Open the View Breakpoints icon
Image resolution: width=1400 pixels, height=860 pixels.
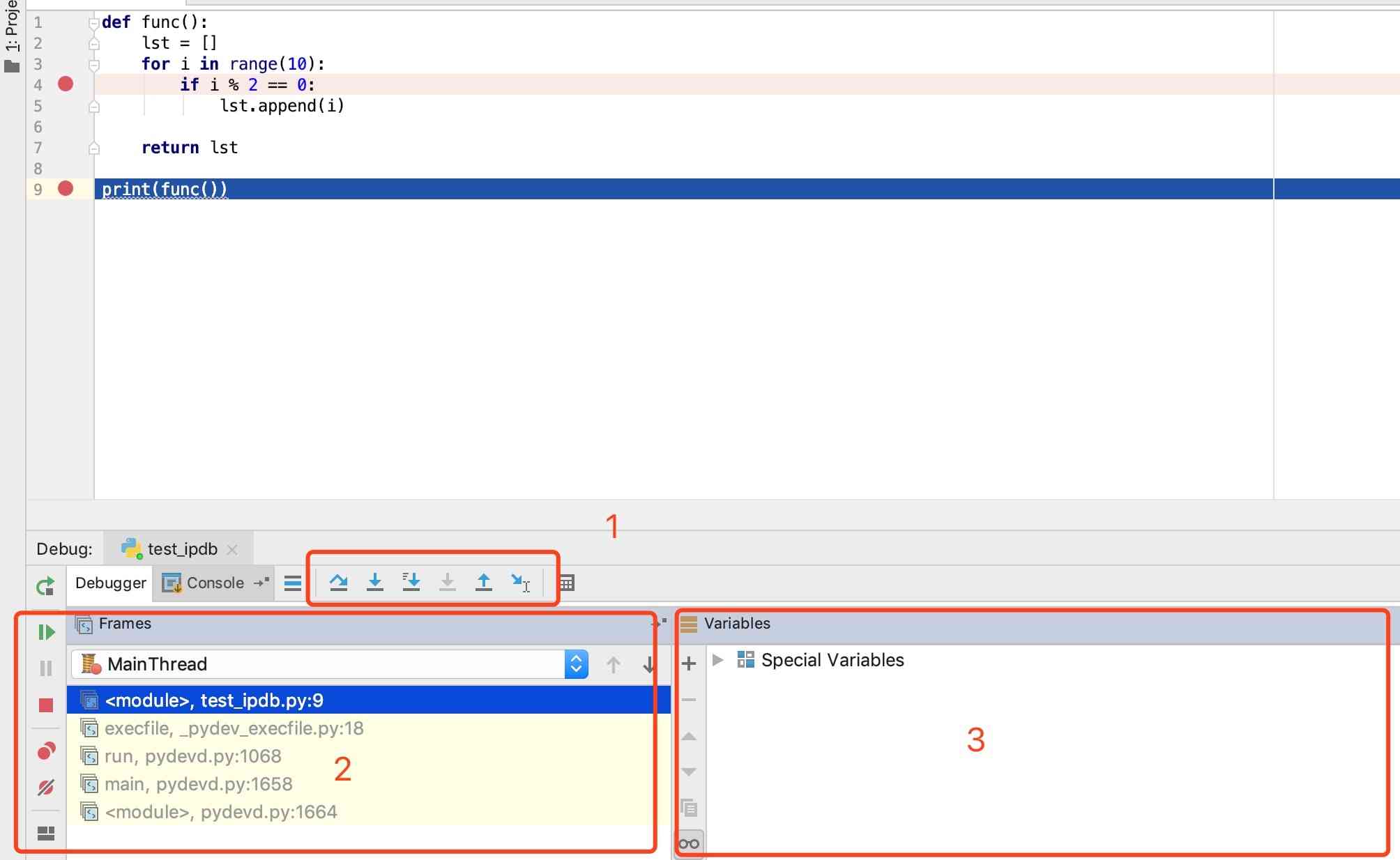pyautogui.click(x=46, y=751)
